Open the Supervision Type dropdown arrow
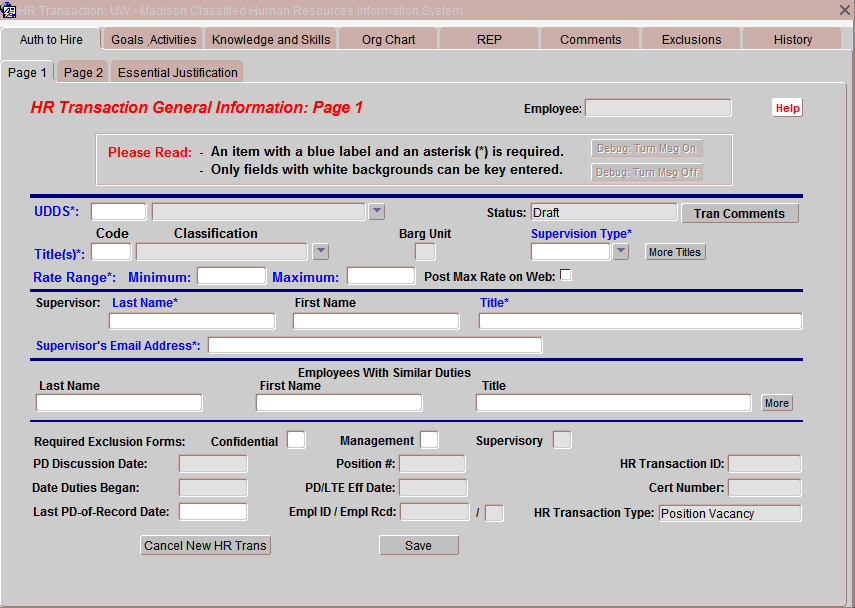 [x=621, y=251]
